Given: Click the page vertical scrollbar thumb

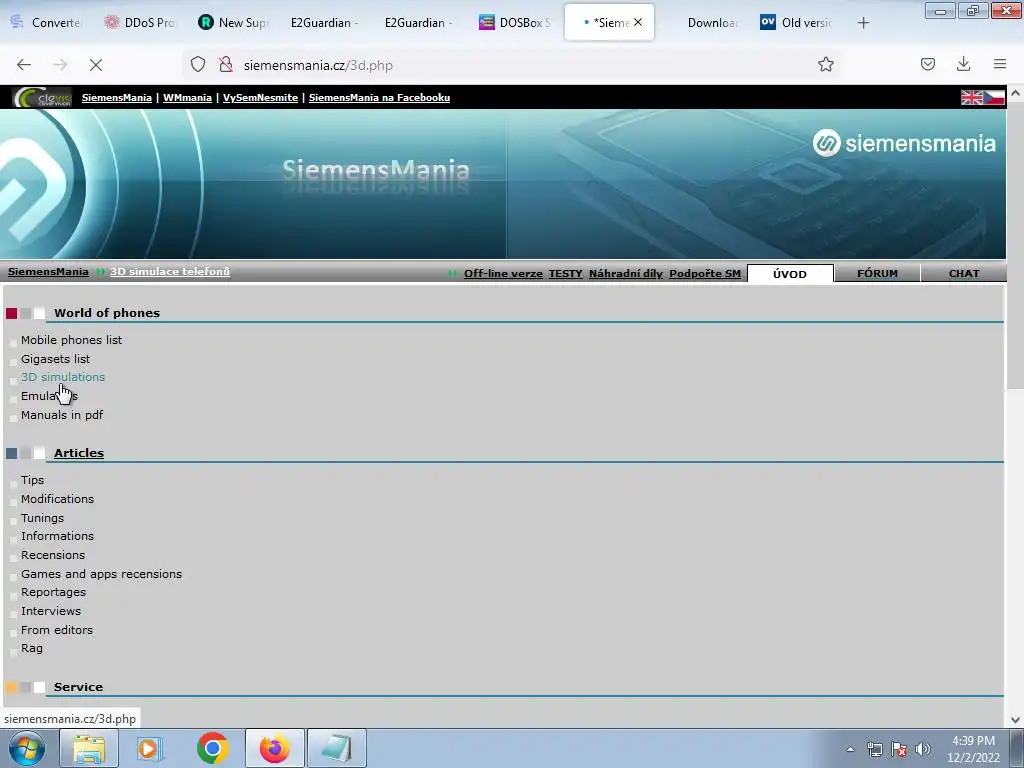Looking at the screenshot, I should 1015,248.
